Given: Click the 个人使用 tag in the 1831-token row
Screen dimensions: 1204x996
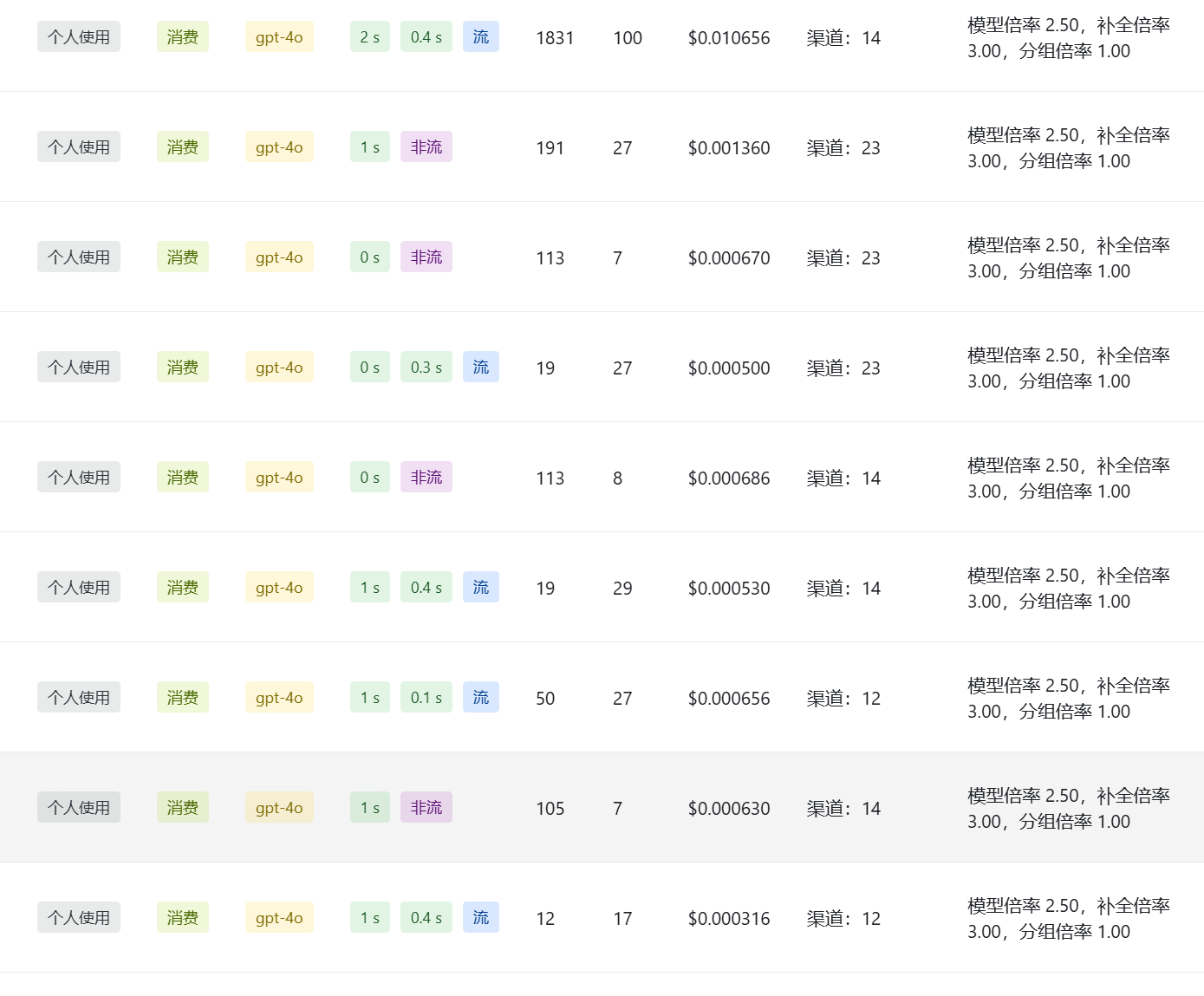Looking at the screenshot, I should coord(79,37).
